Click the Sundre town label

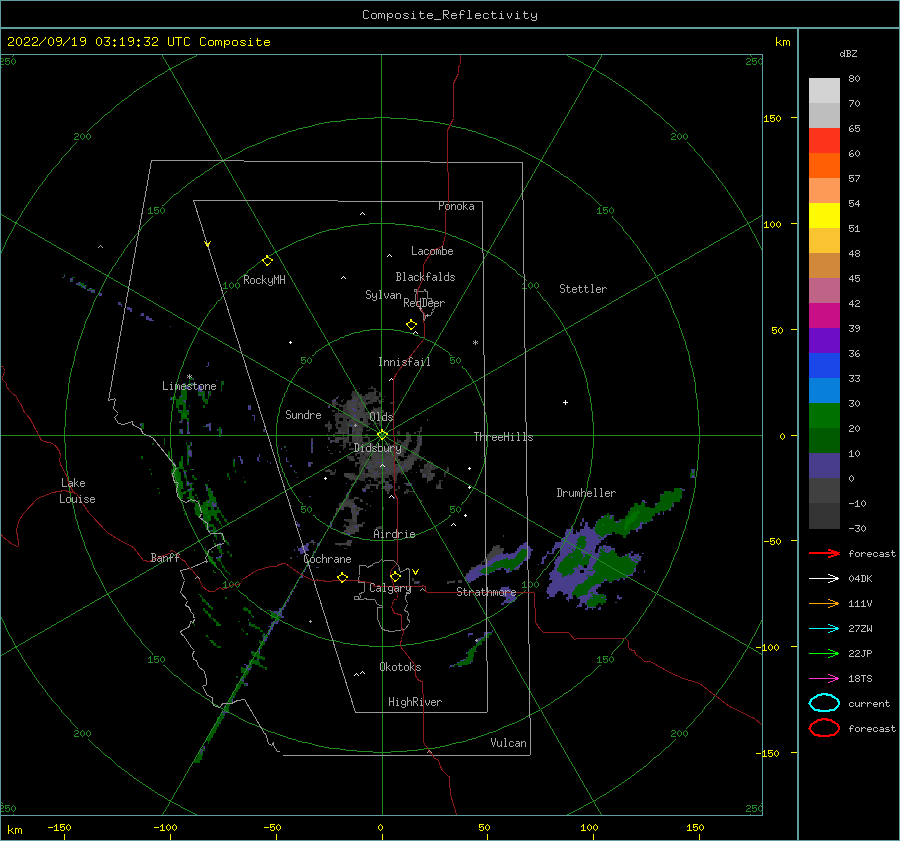click(303, 414)
